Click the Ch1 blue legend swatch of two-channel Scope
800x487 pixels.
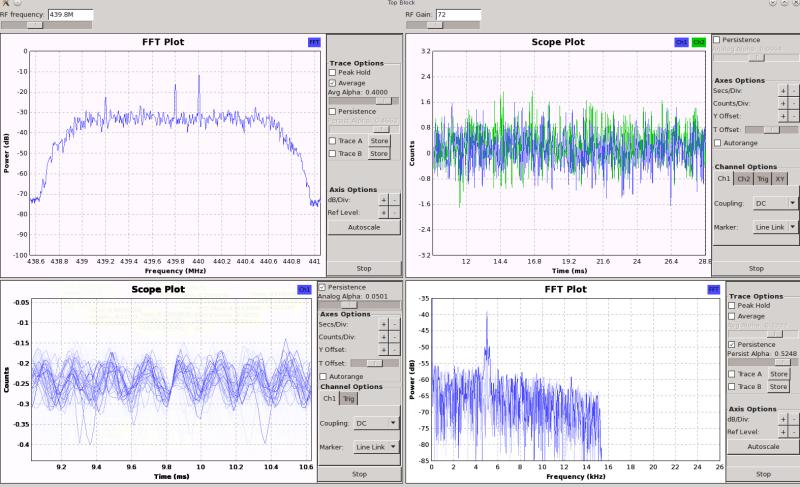pyautogui.click(x=681, y=42)
